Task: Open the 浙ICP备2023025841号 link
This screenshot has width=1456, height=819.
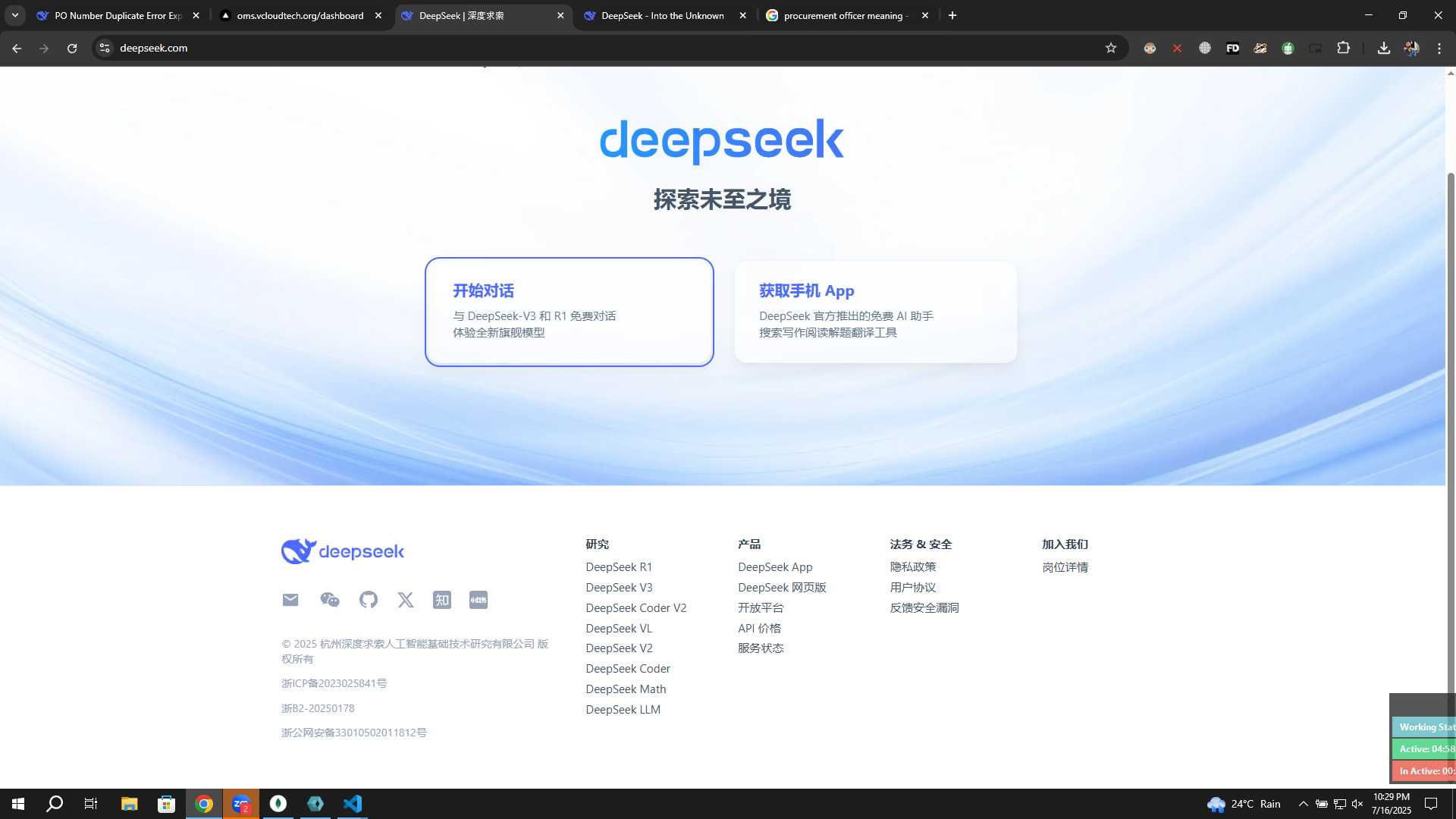Action: [x=334, y=683]
